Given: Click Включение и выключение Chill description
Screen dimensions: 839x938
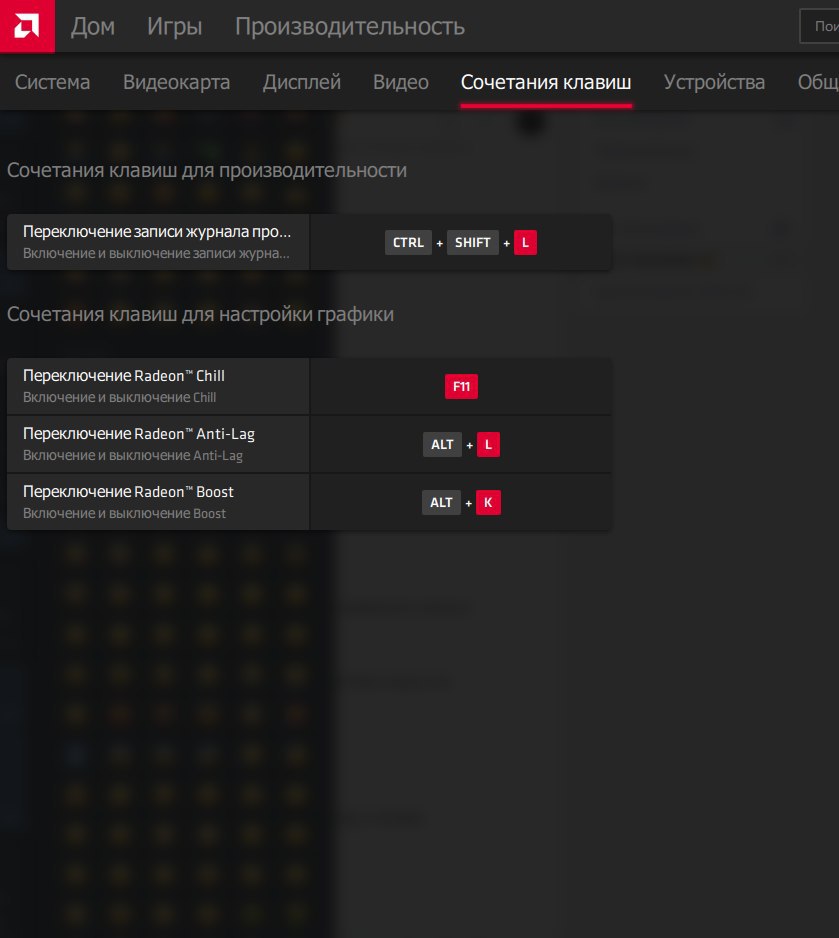Looking at the screenshot, I should (x=120, y=397).
